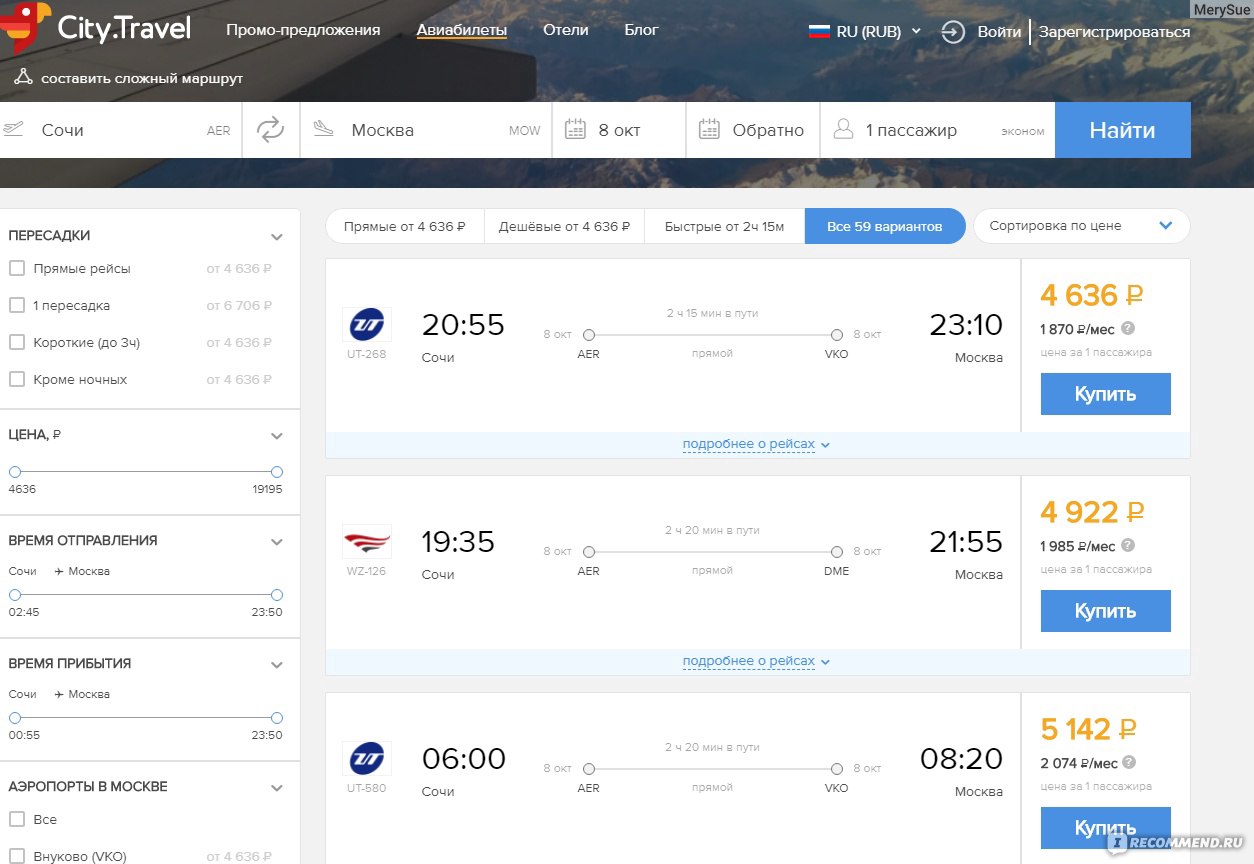This screenshot has width=1254, height=864.
Task: Click the latest departure time handle at 23:50
Action: point(277,595)
